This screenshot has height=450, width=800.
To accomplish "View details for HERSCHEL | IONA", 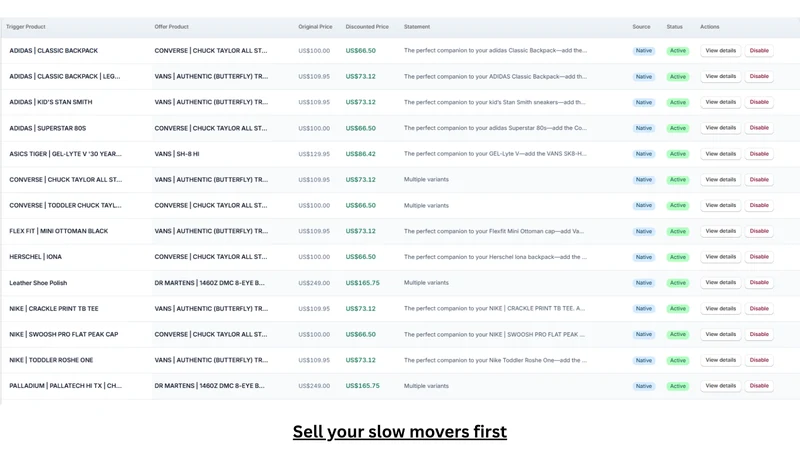I will click(x=720, y=257).
